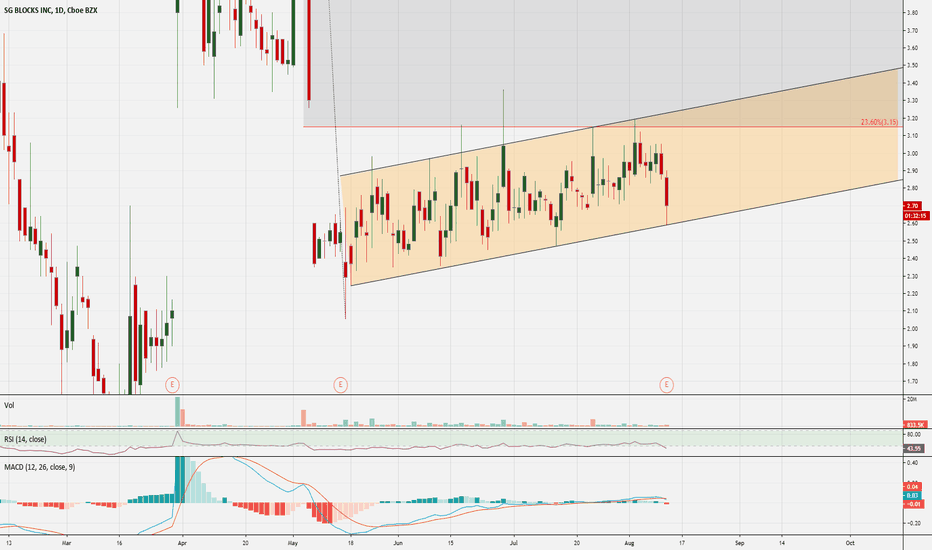Click the MACD (12, 26, close, 9) label
This screenshot has width=932, height=550.
tap(39, 467)
